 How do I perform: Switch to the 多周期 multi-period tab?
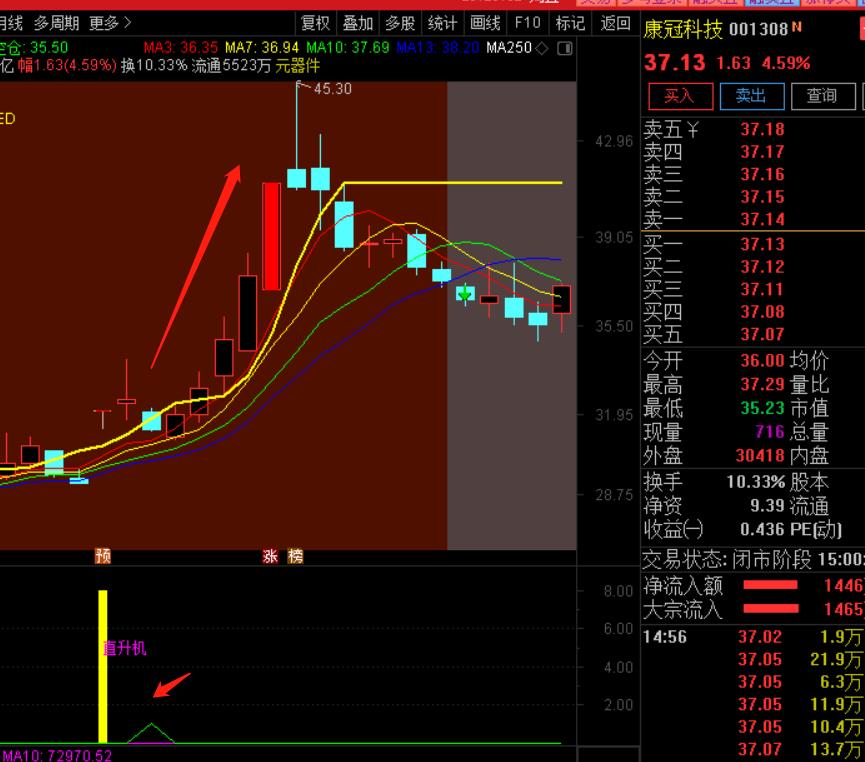56,23
